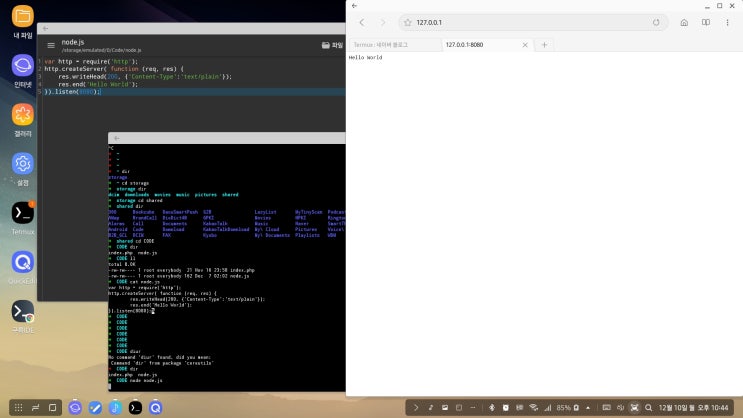Click the 85% battery indicator

click(567, 408)
